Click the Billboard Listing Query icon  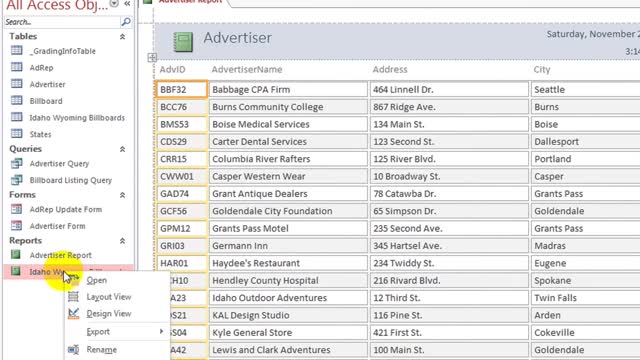pos(17,180)
